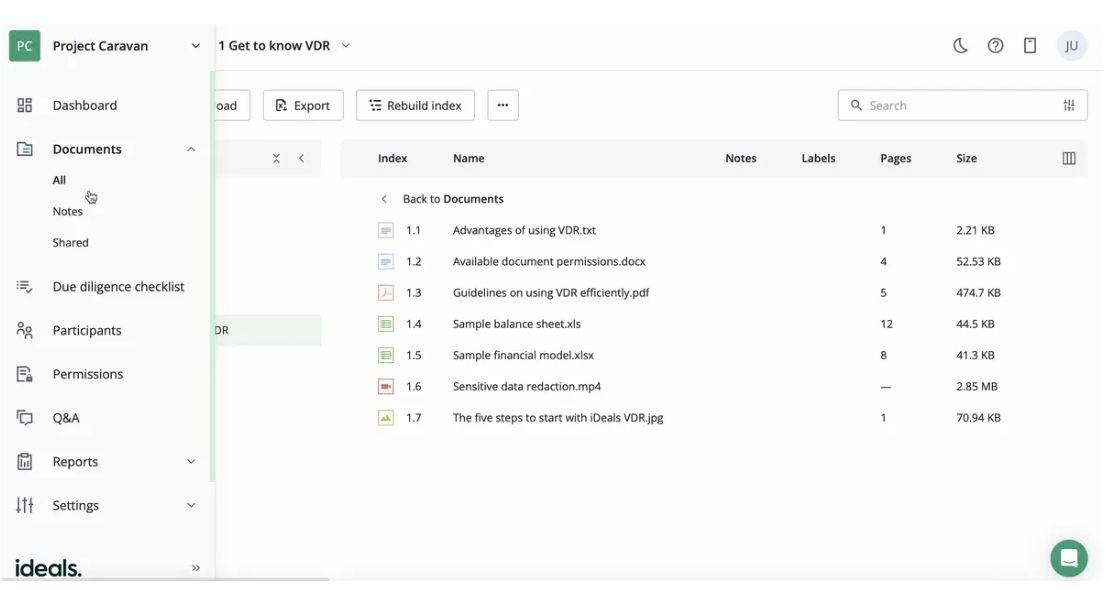Select All under Documents

[59, 180]
